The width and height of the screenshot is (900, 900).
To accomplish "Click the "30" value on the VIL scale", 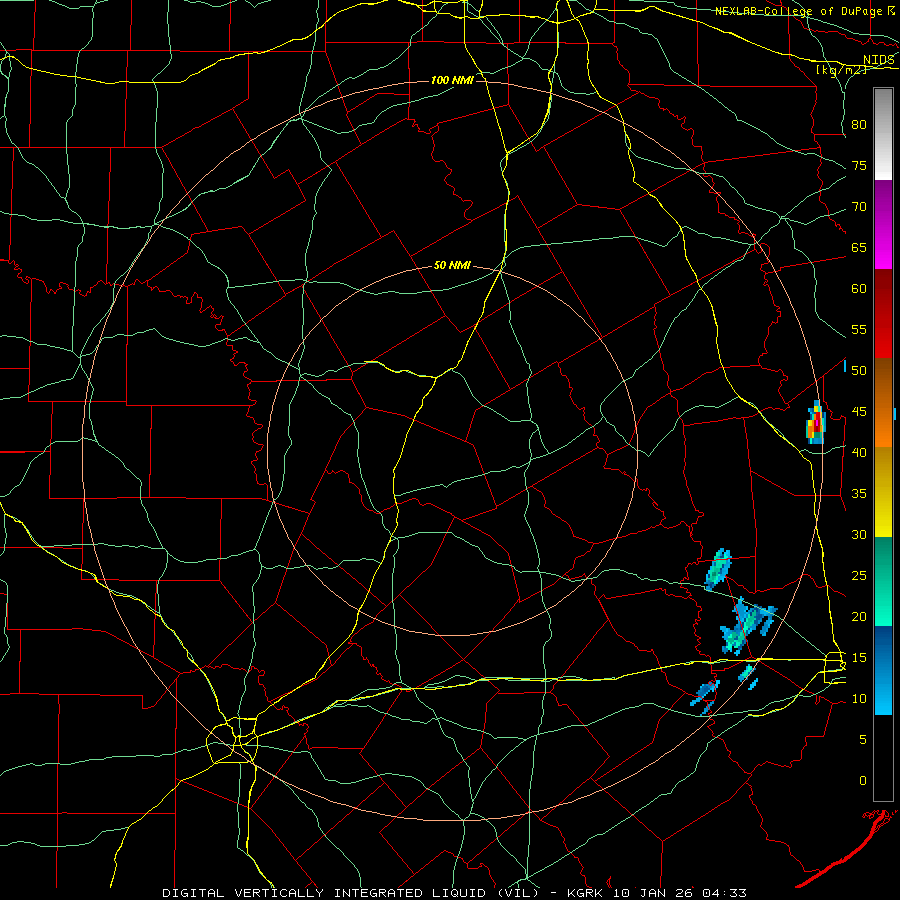I will tap(859, 535).
